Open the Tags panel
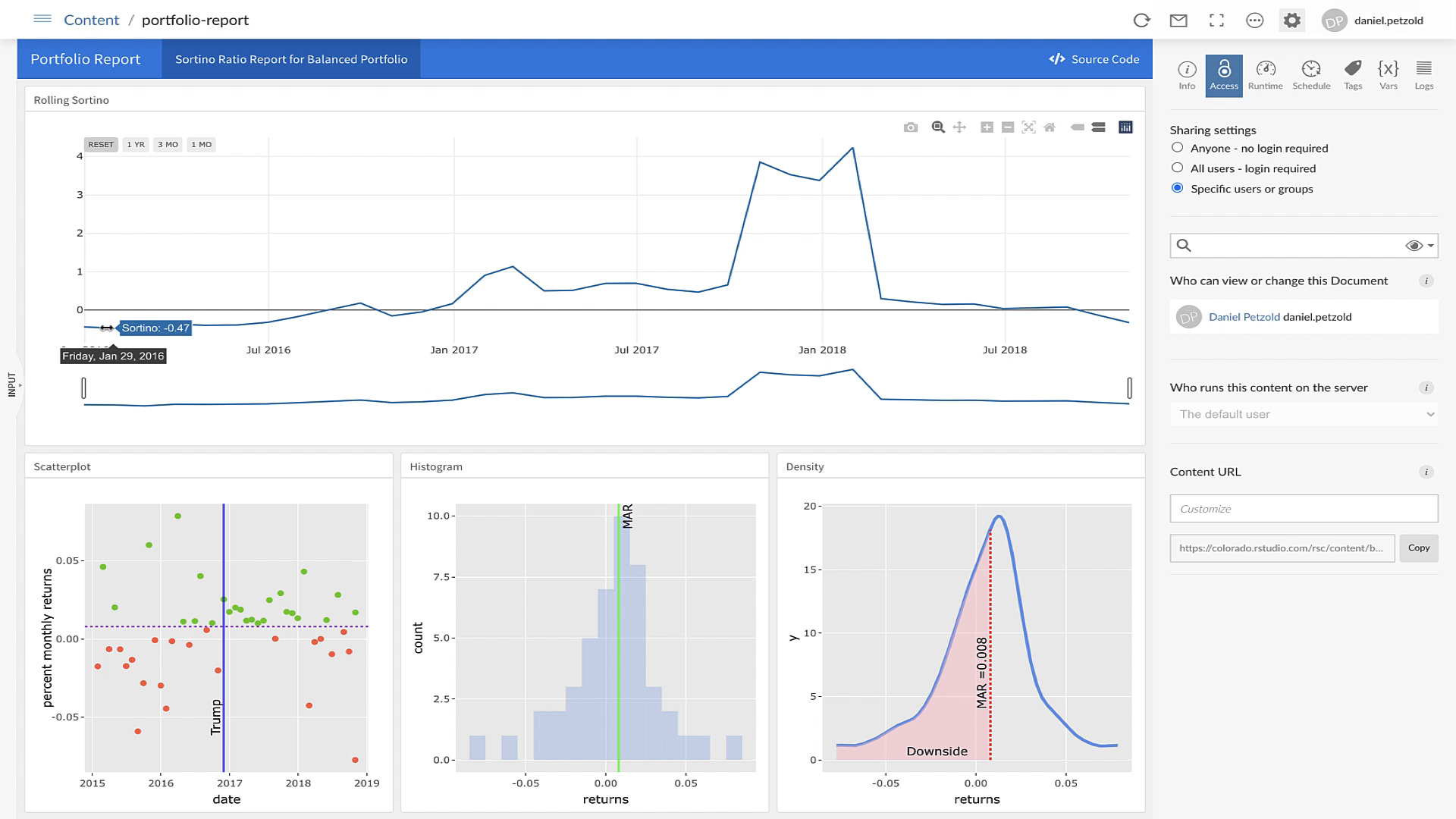1456x819 pixels. tap(1353, 75)
